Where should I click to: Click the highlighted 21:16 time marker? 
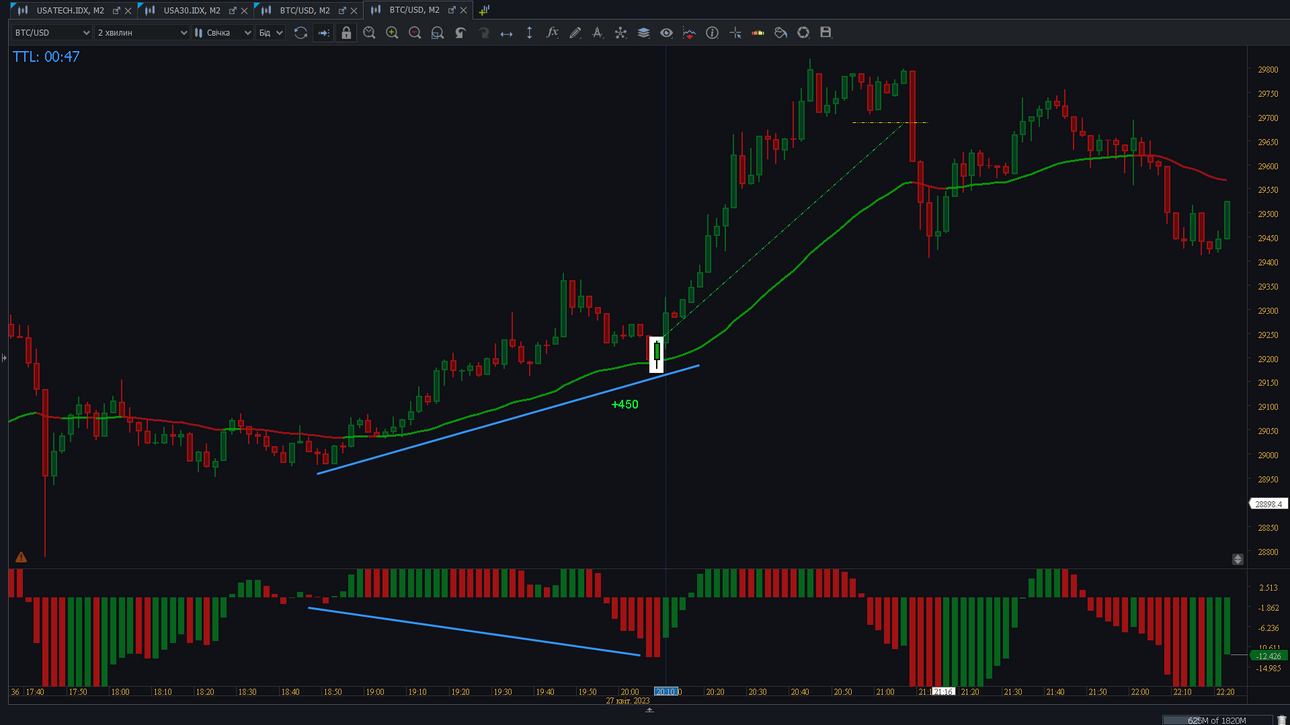pos(943,691)
